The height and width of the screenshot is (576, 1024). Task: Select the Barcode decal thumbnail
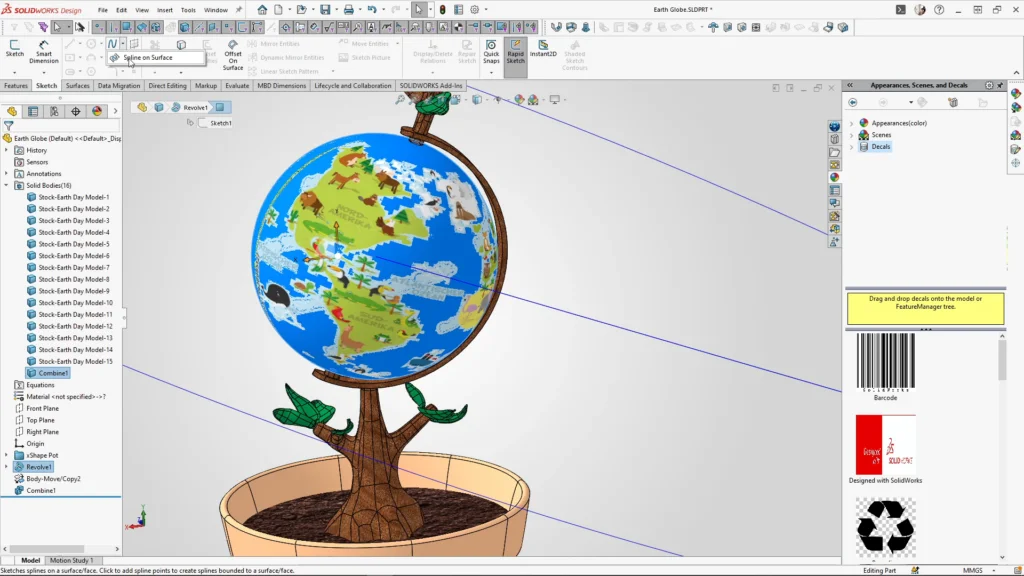tap(886, 362)
